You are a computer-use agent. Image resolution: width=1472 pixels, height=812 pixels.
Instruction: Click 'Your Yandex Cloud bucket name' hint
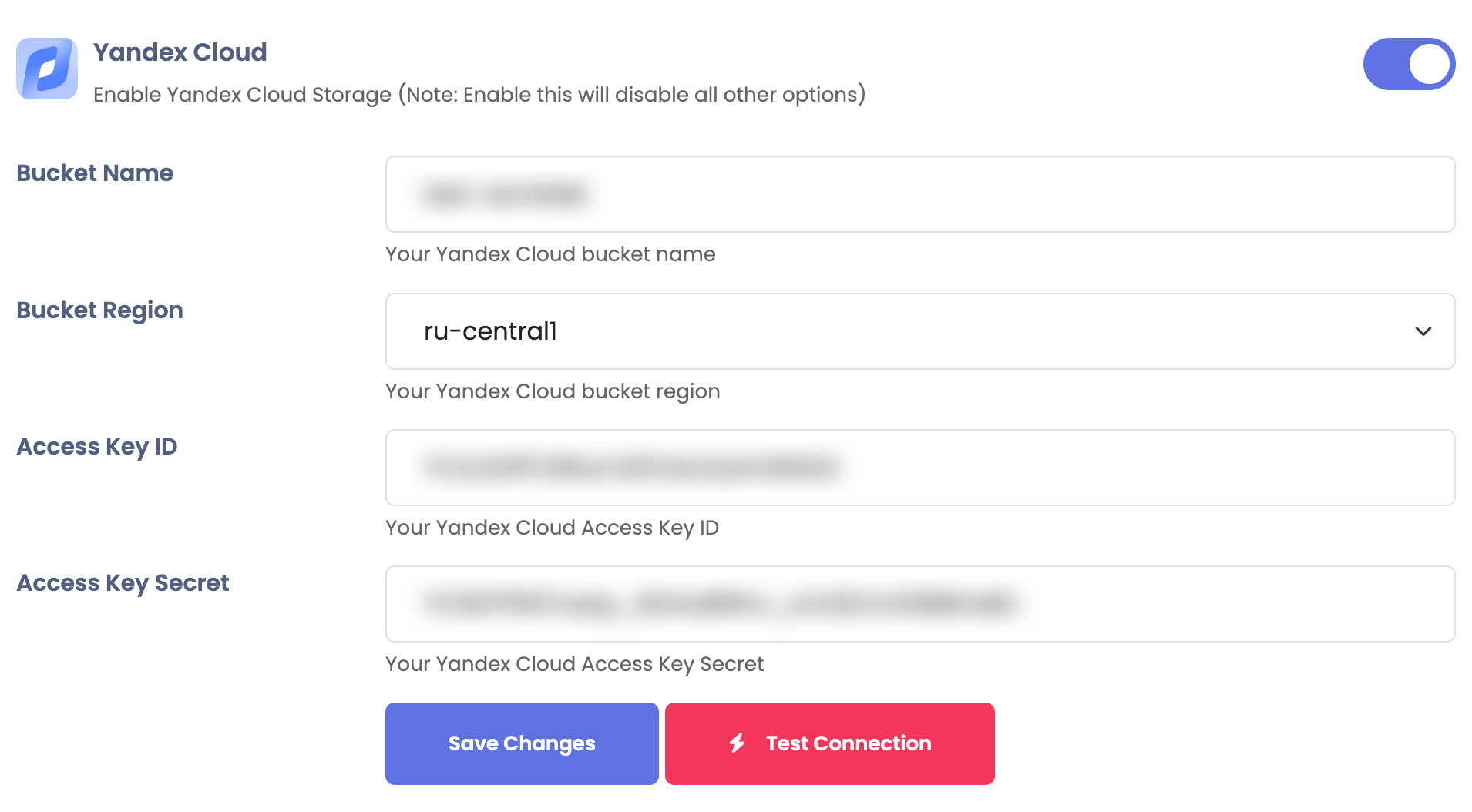click(550, 254)
